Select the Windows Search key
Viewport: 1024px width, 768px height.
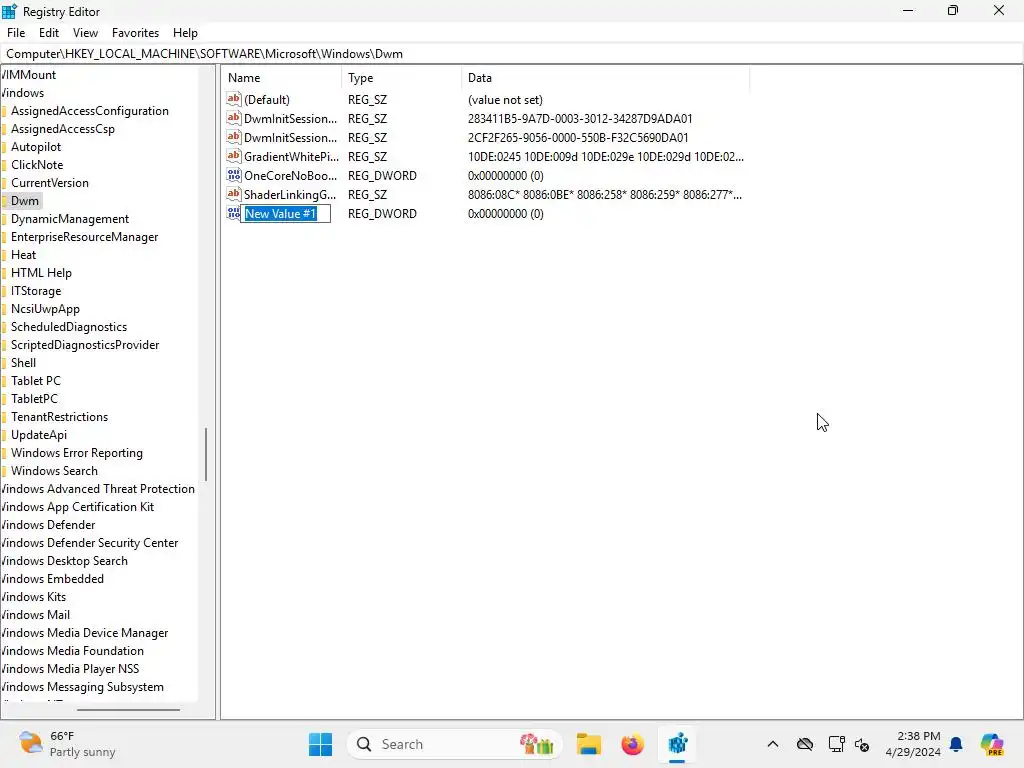(54, 471)
